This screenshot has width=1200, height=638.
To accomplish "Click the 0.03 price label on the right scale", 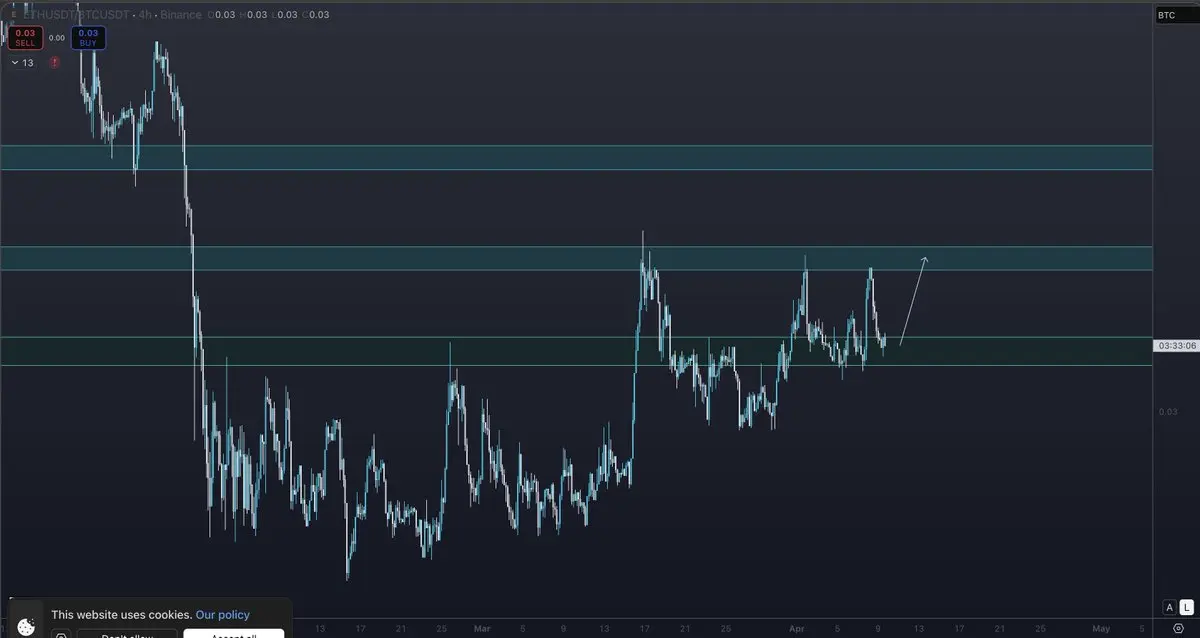I will point(1168,412).
